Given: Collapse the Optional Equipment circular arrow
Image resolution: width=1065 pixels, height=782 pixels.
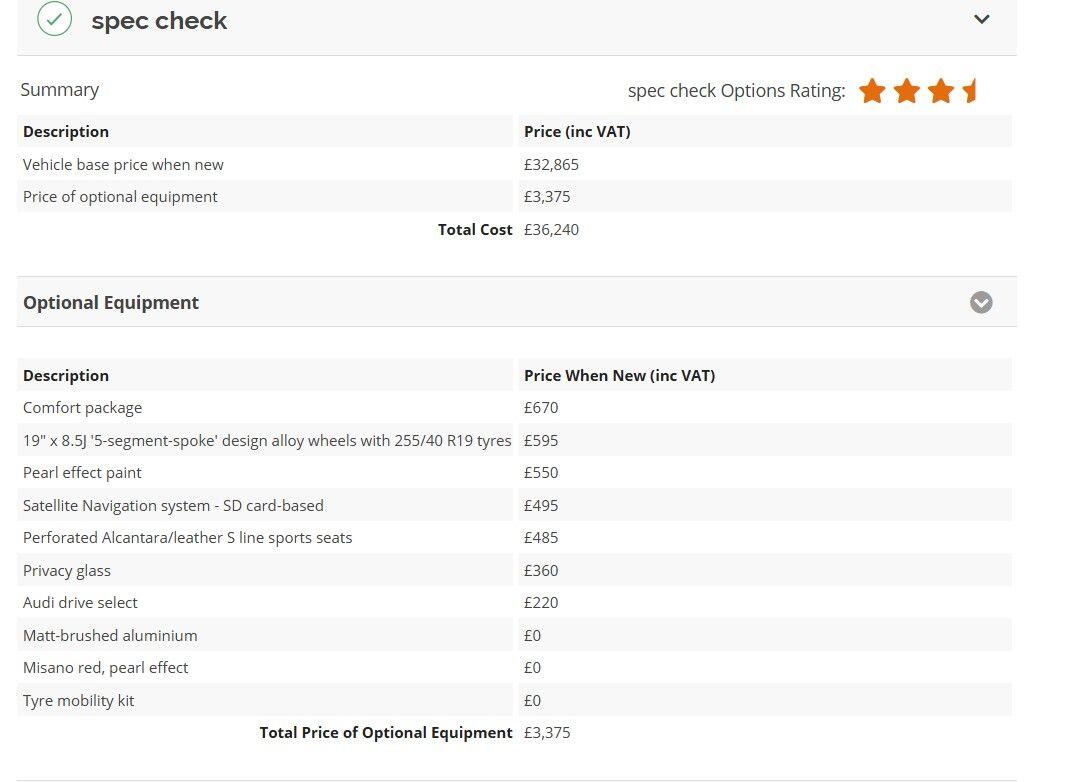Looking at the screenshot, I should (981, 302).
